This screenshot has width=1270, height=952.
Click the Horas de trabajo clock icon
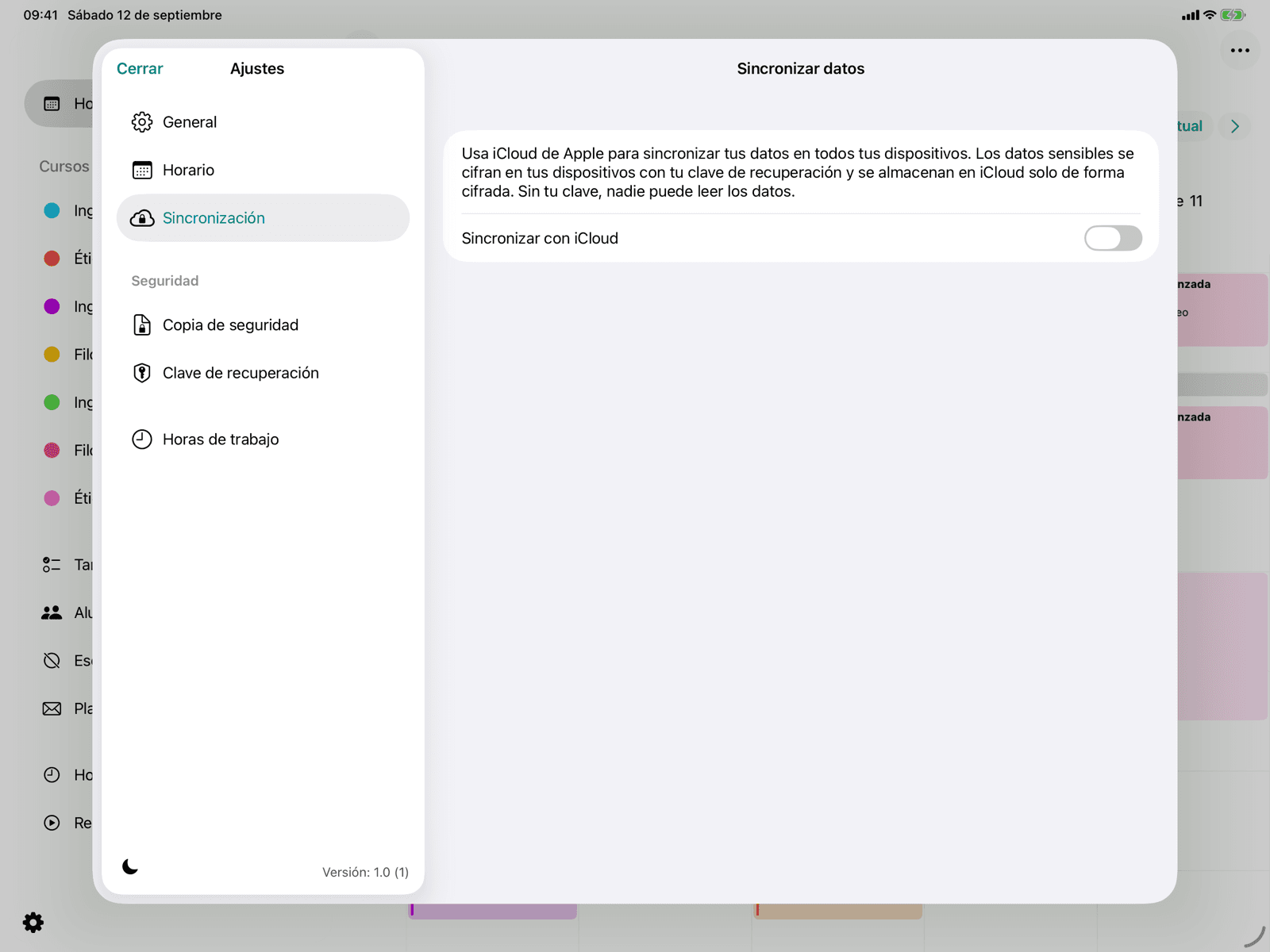pos(142,440)
